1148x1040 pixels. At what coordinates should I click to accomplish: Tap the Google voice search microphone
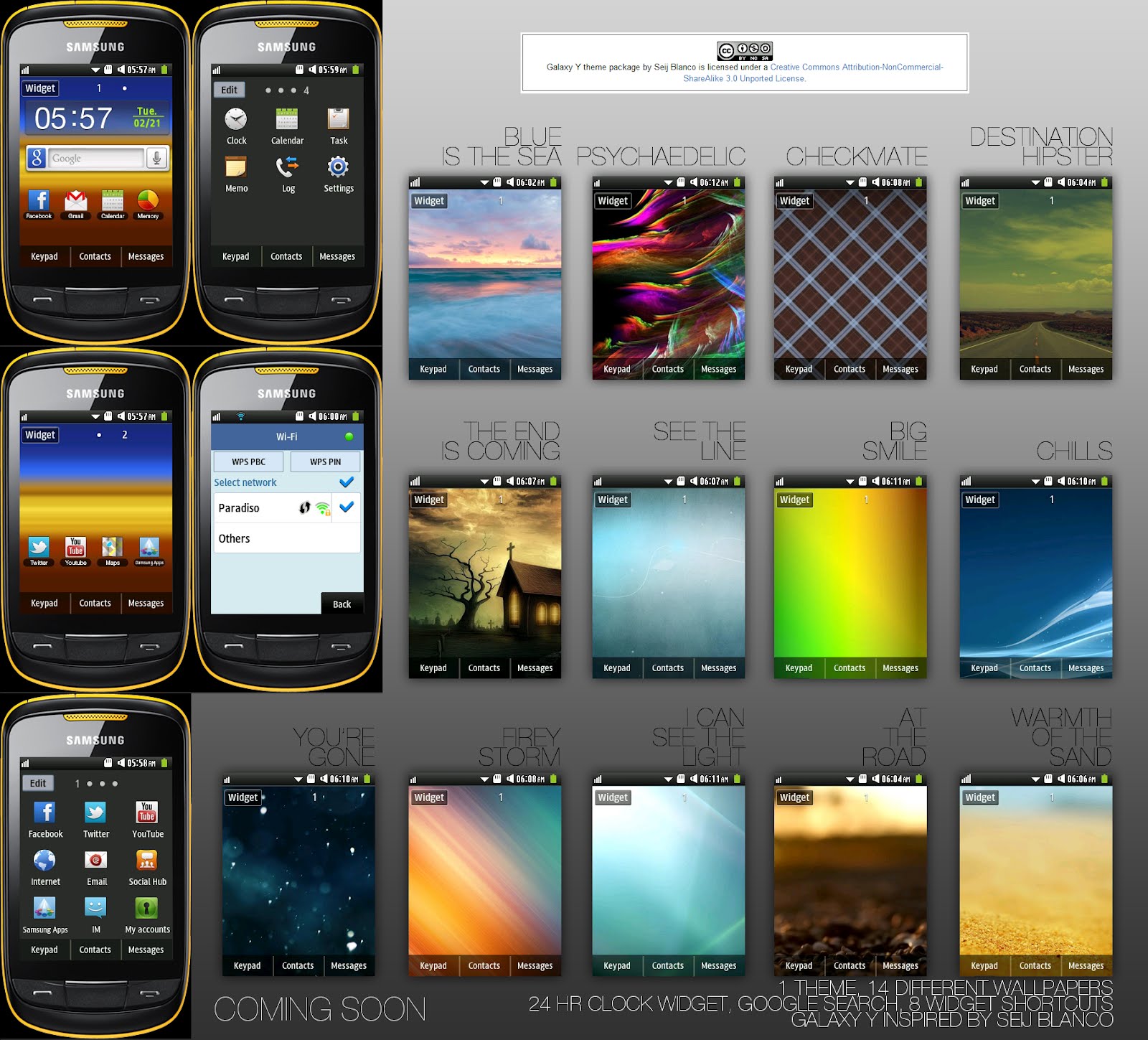coord(156,158)
